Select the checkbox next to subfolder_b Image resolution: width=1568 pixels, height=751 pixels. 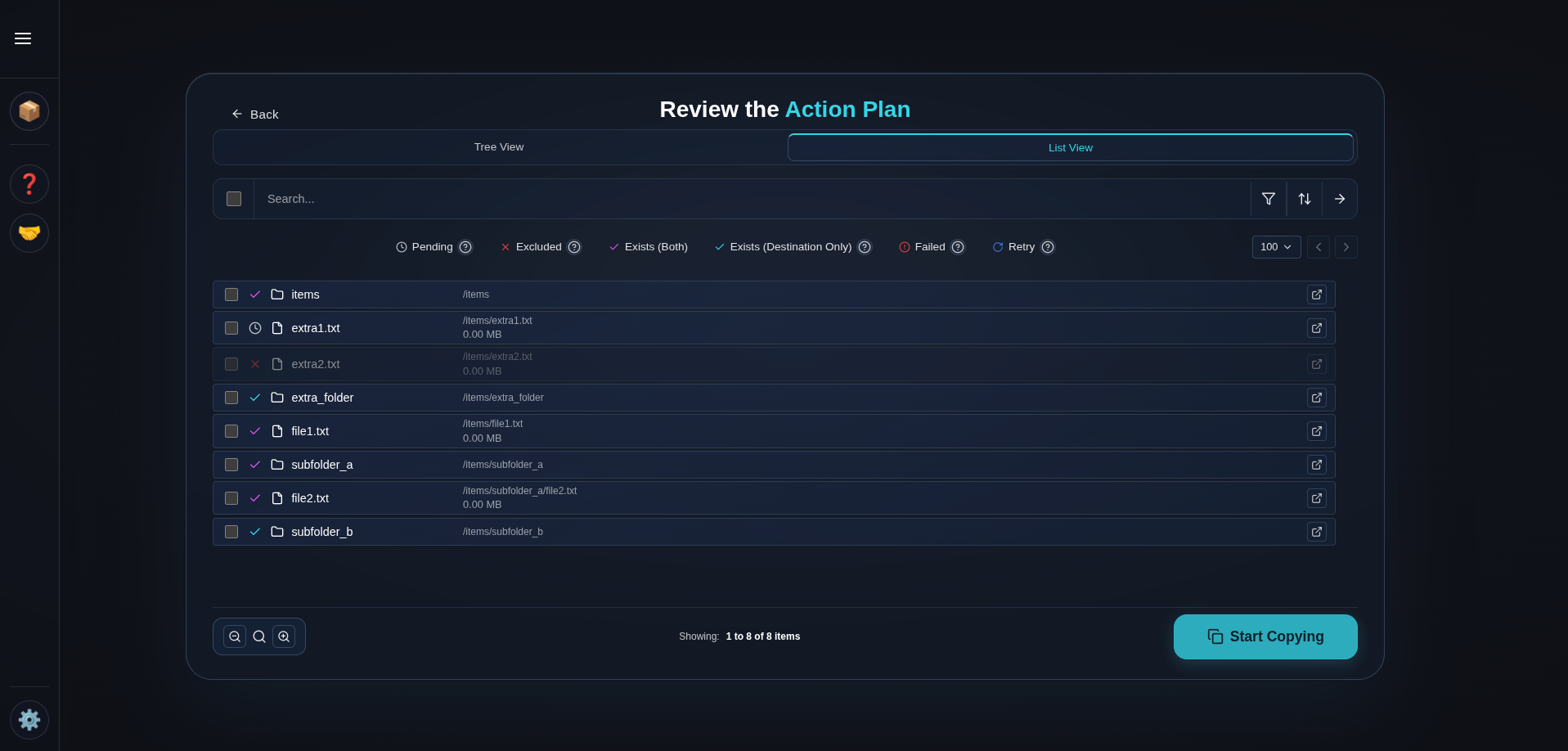[231, 532]
